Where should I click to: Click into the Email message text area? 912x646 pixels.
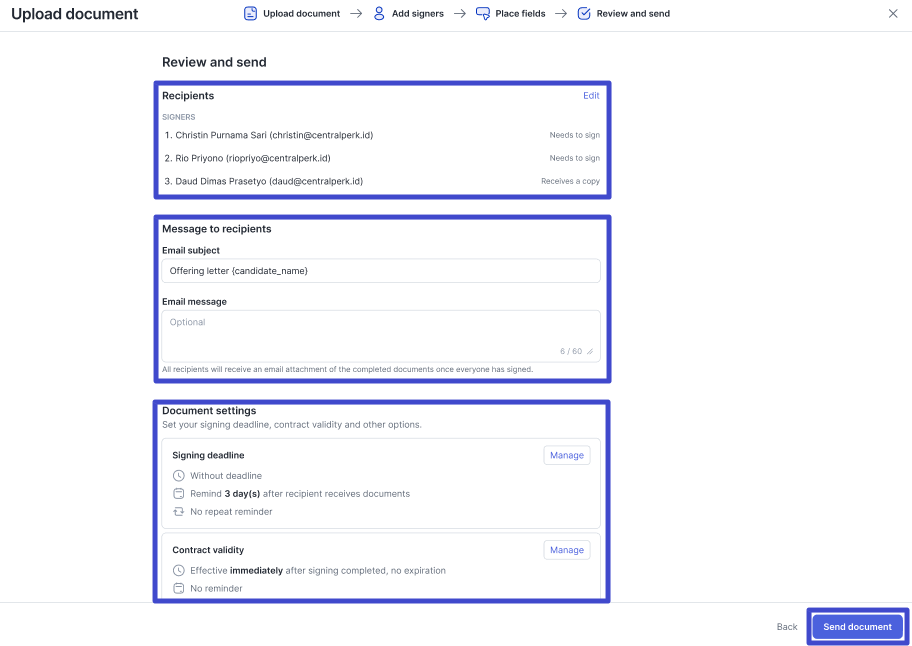coord(381,336)
